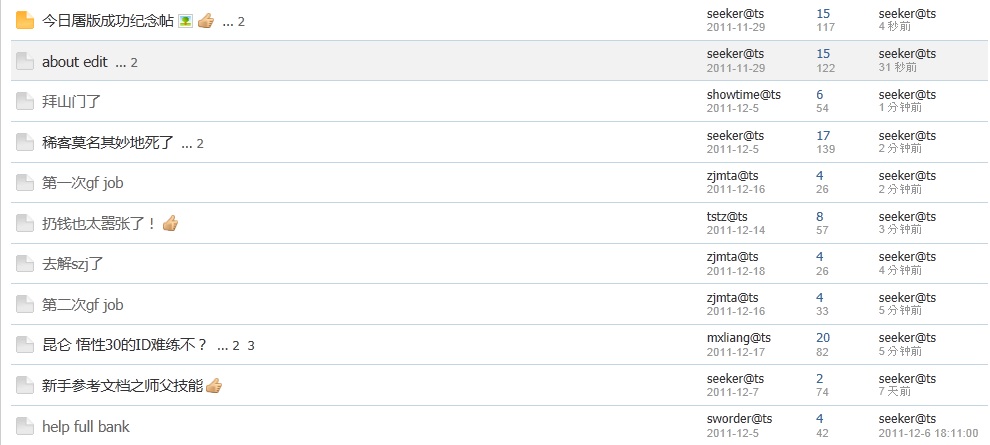Open the thread 稀客莫名其妙地死了
The height and width of the screenshot is (445, 990).
tap(107, 143)
